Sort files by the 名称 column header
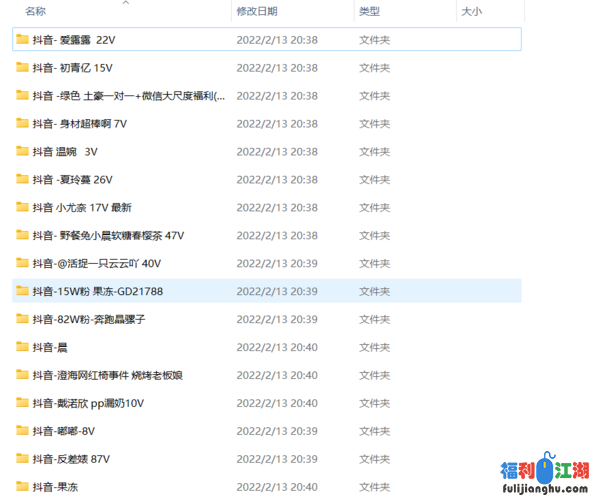This screenshot has height=504, width=600. tap(36, 12)
